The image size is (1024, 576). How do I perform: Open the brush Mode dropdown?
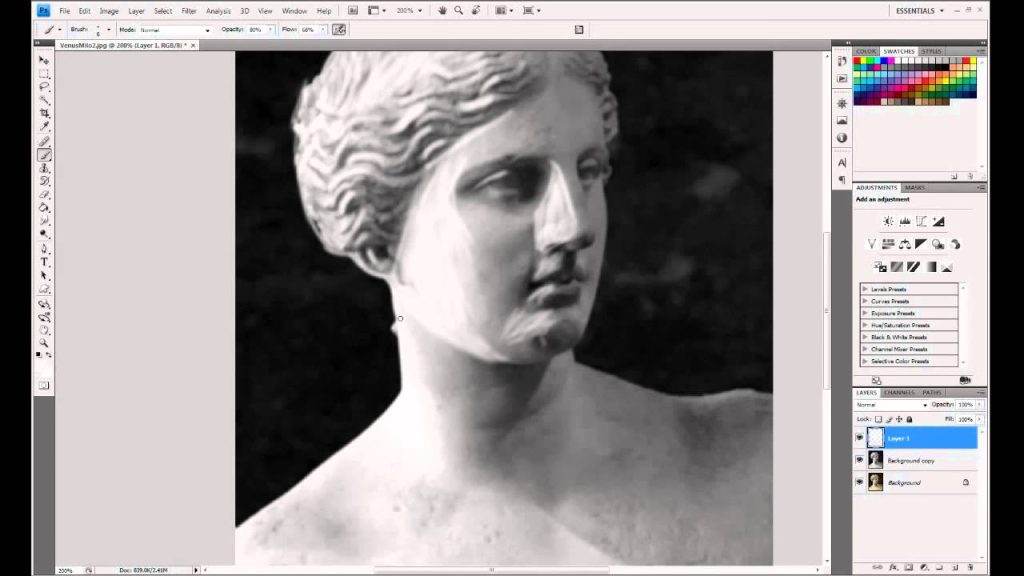[175, 30]
